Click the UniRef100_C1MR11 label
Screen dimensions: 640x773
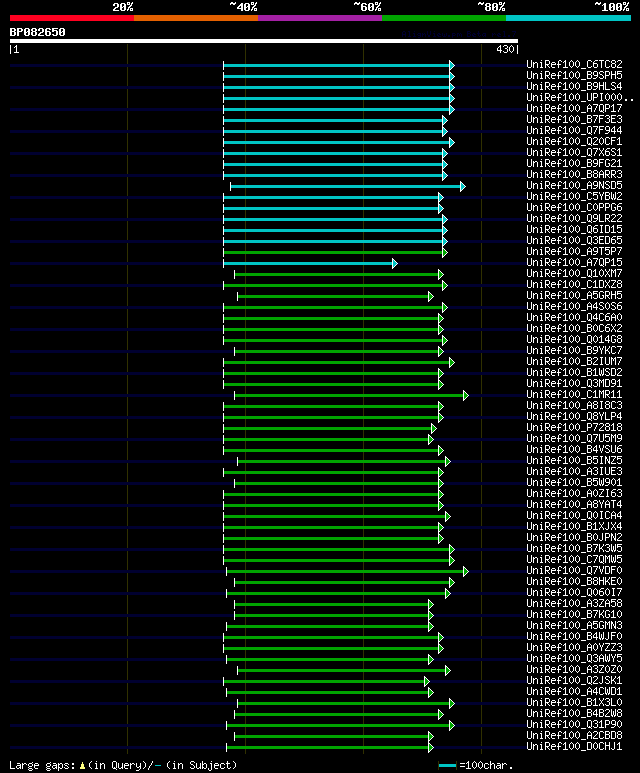574,394
